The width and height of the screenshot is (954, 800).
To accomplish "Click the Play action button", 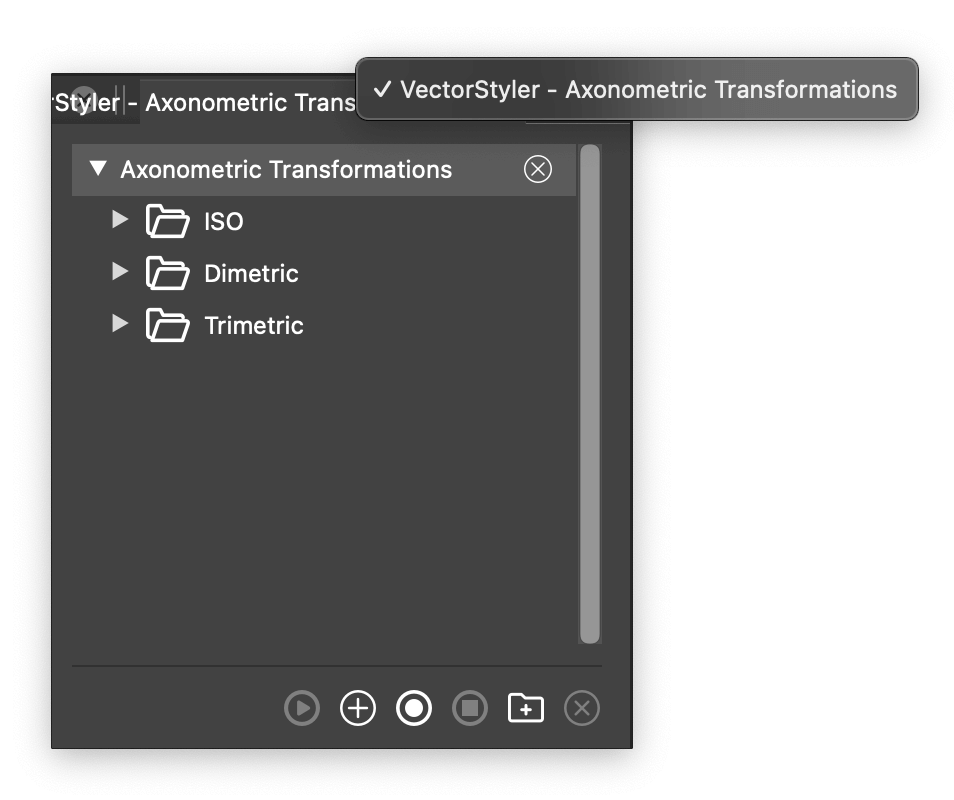I will coord(301,709).
